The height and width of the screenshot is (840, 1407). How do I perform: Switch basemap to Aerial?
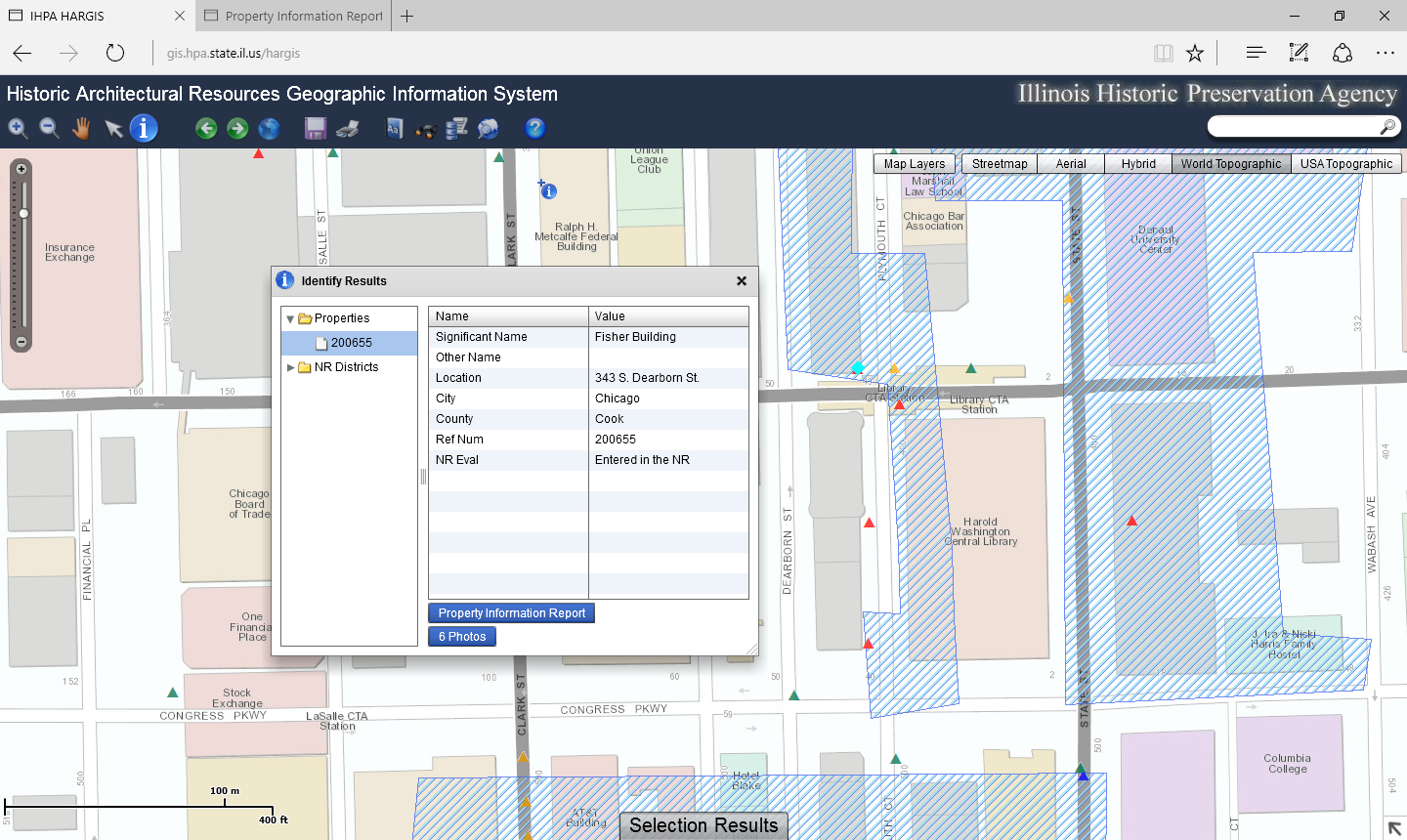pos(1071,164)
